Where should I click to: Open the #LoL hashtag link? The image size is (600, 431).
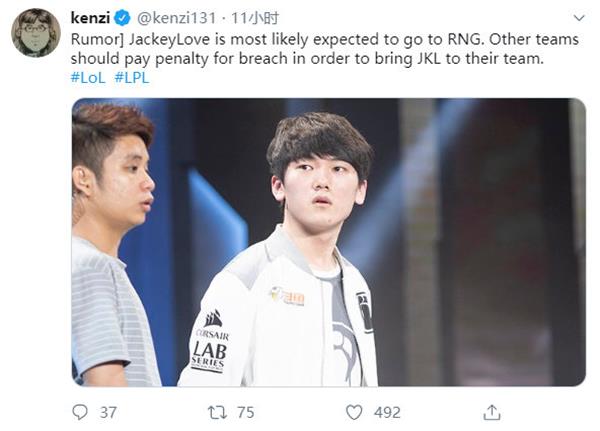pos(88,78)
